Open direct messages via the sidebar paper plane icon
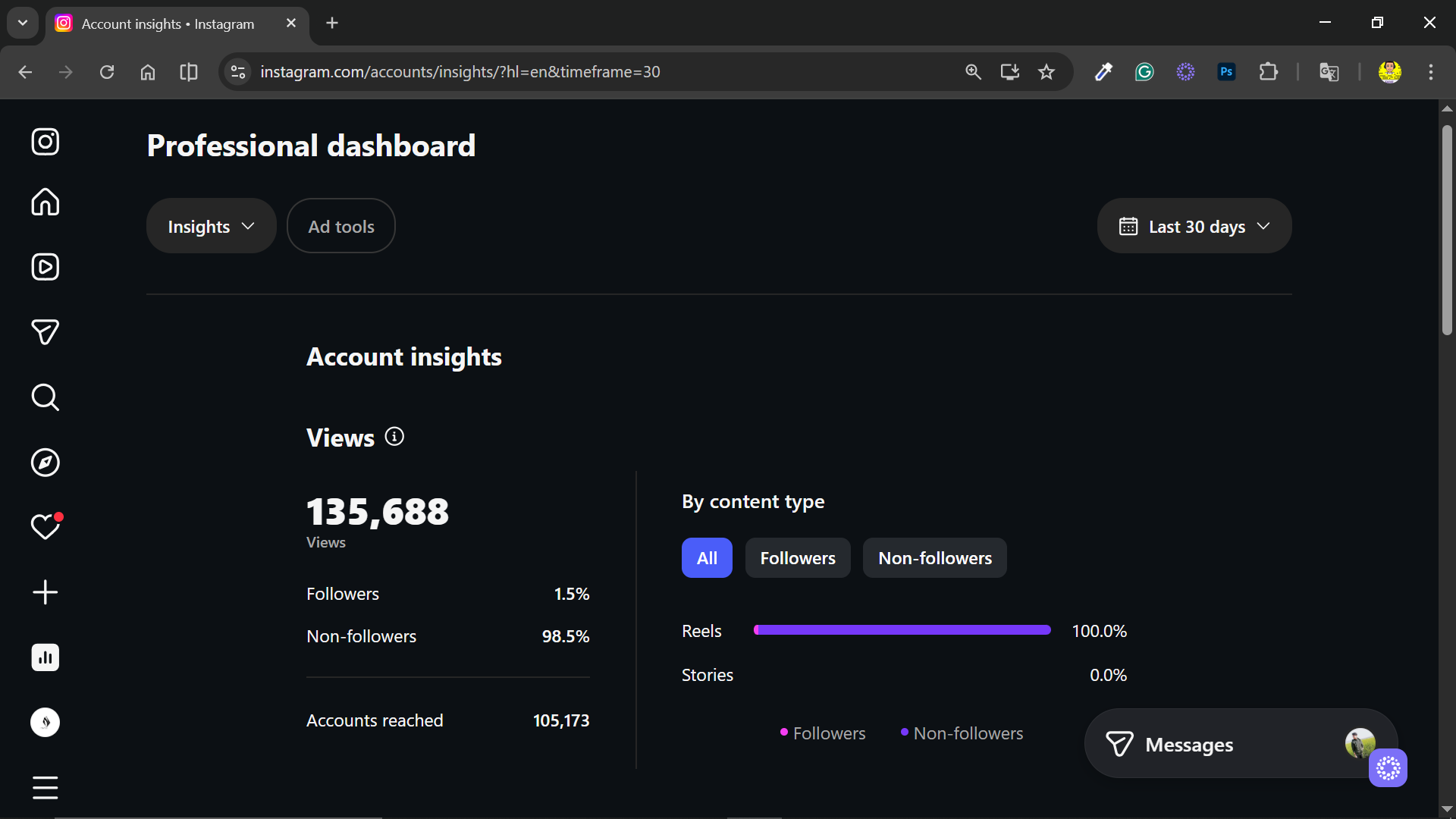Screen dimensions: 1456x819 (45, 332)
